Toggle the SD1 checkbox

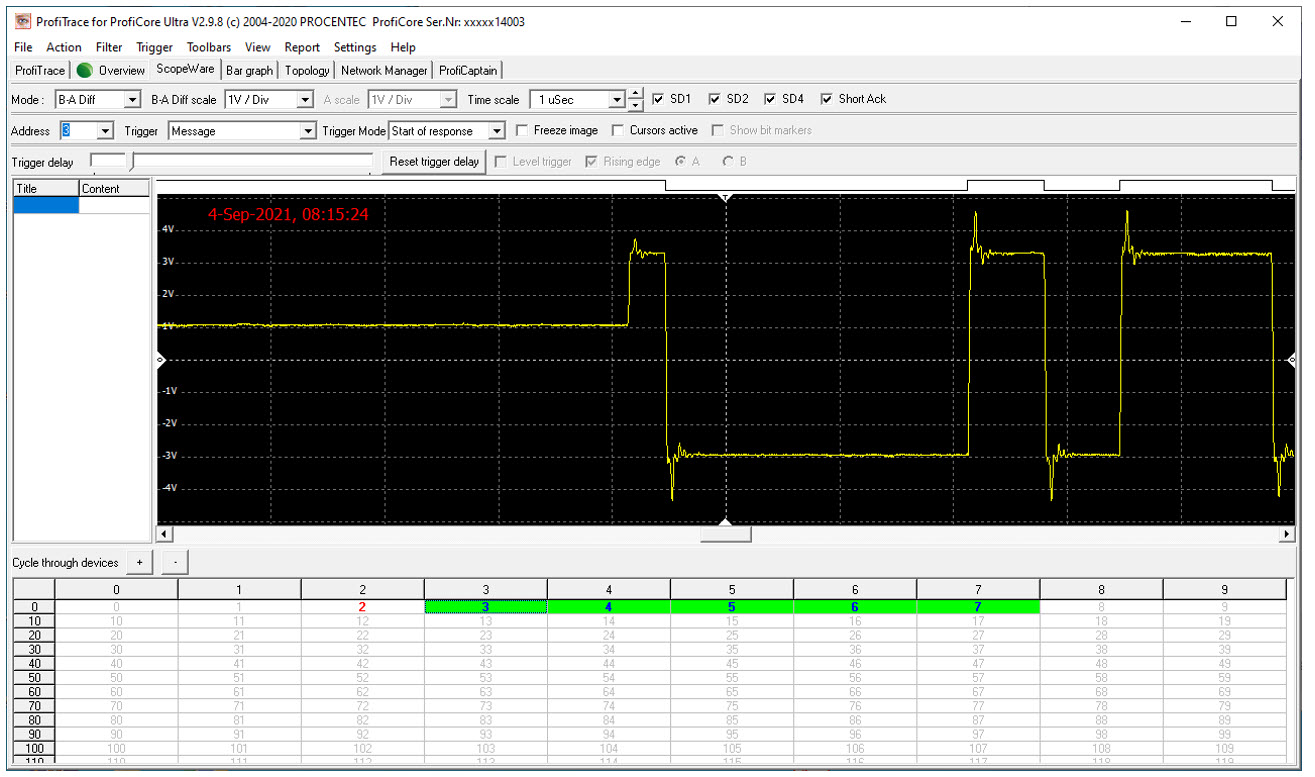(x=658, y=99)
